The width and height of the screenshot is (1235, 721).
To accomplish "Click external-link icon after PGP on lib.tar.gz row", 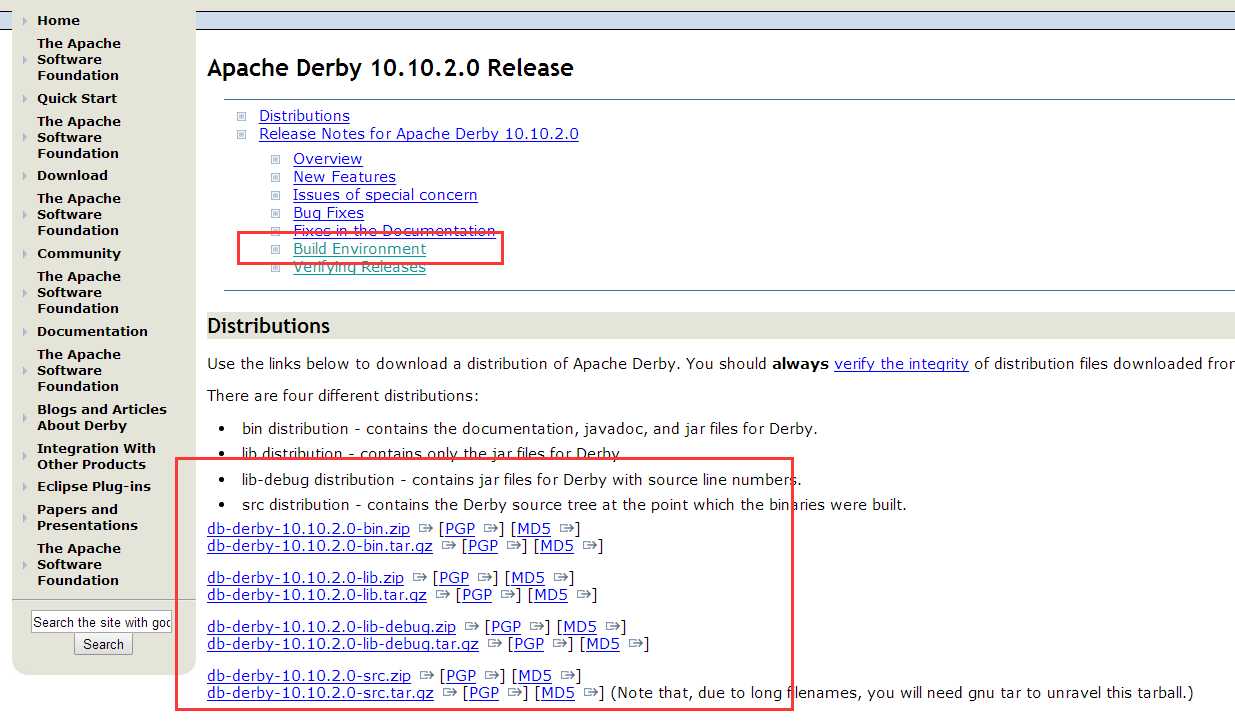I will [x=508, y=595].
